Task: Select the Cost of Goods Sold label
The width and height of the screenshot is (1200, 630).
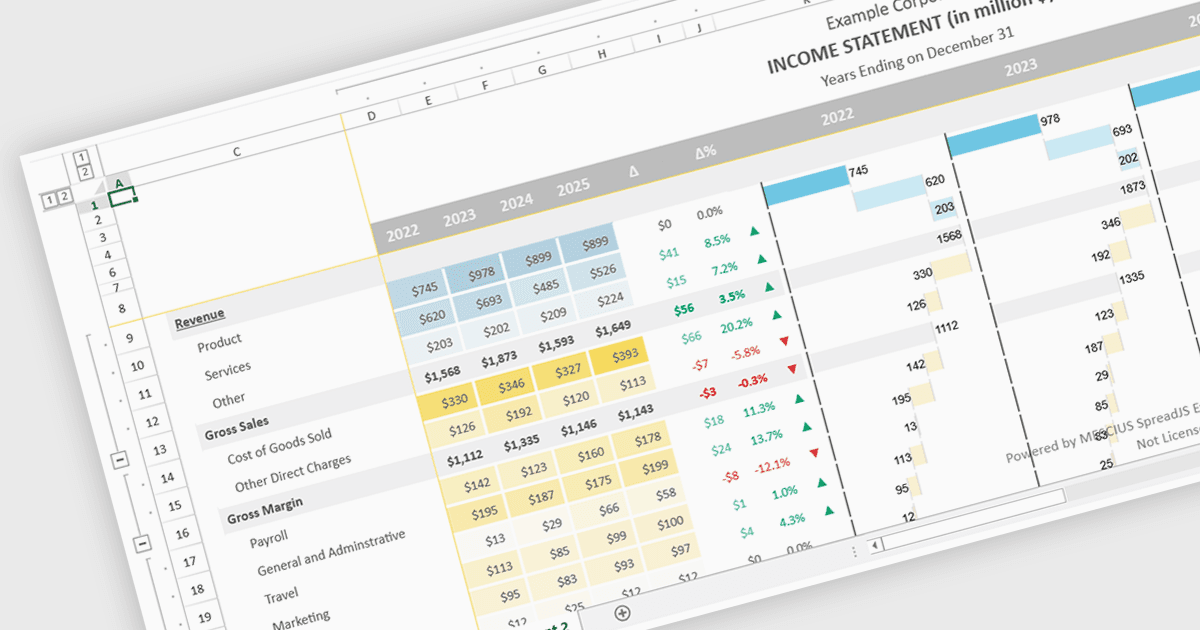Action: (281, 446)
